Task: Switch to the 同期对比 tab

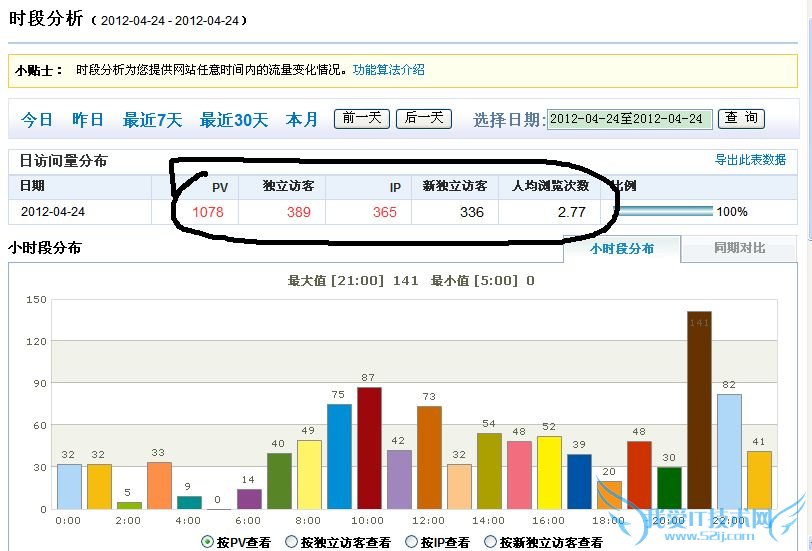Action: 739,248
